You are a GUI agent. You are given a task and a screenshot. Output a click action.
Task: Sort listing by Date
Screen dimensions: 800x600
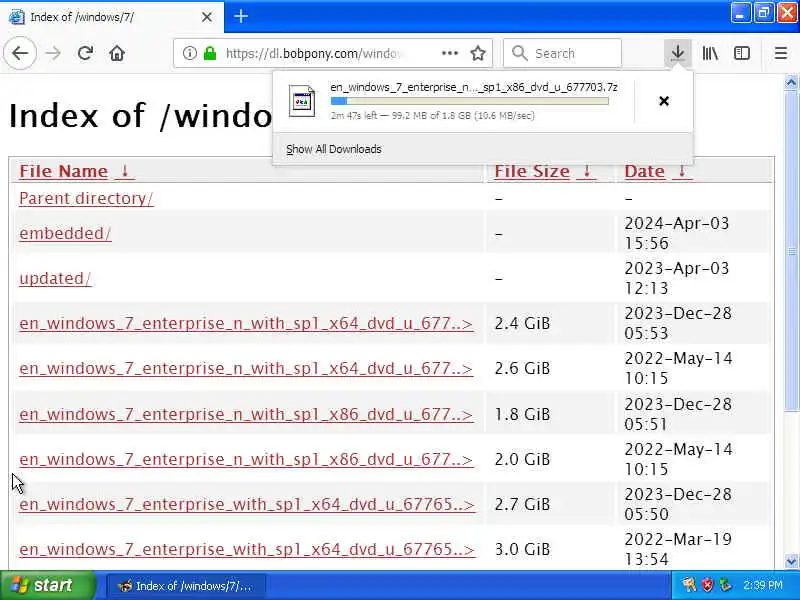(657, 171)
